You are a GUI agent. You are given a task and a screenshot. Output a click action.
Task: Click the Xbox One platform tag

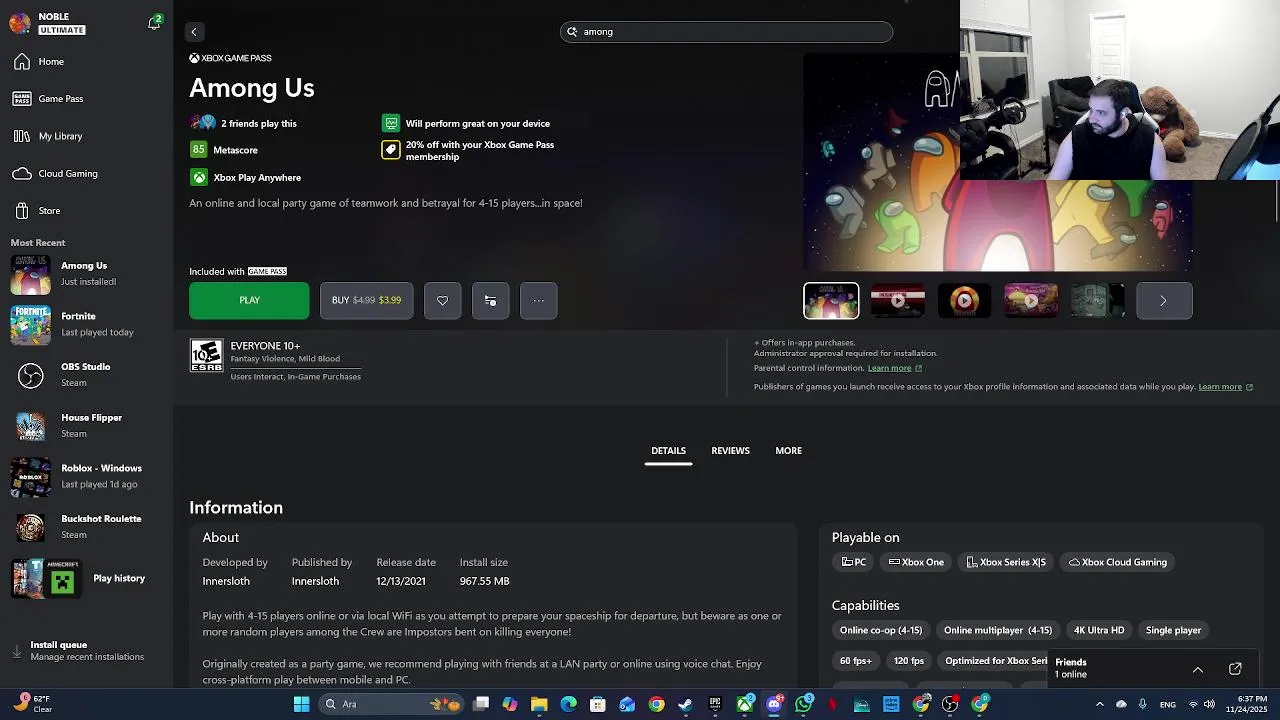coord(916,562)
